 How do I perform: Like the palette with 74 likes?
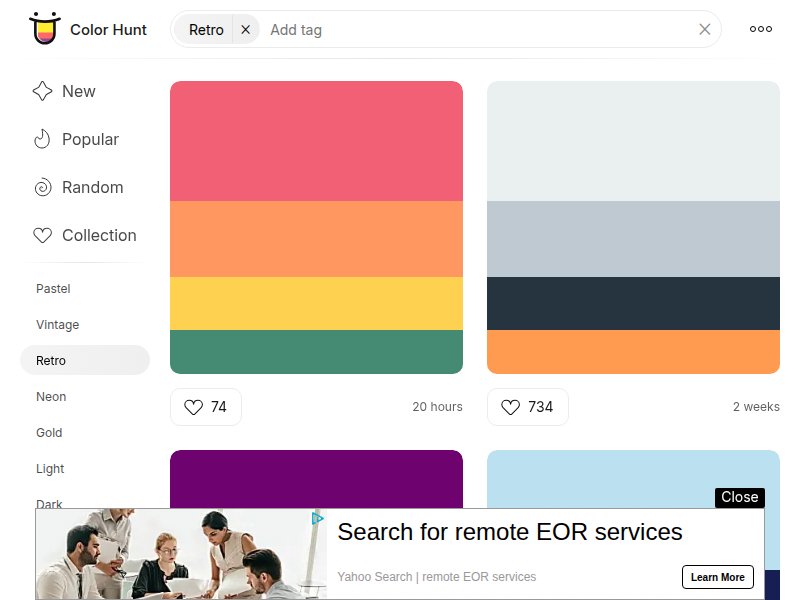206,407
